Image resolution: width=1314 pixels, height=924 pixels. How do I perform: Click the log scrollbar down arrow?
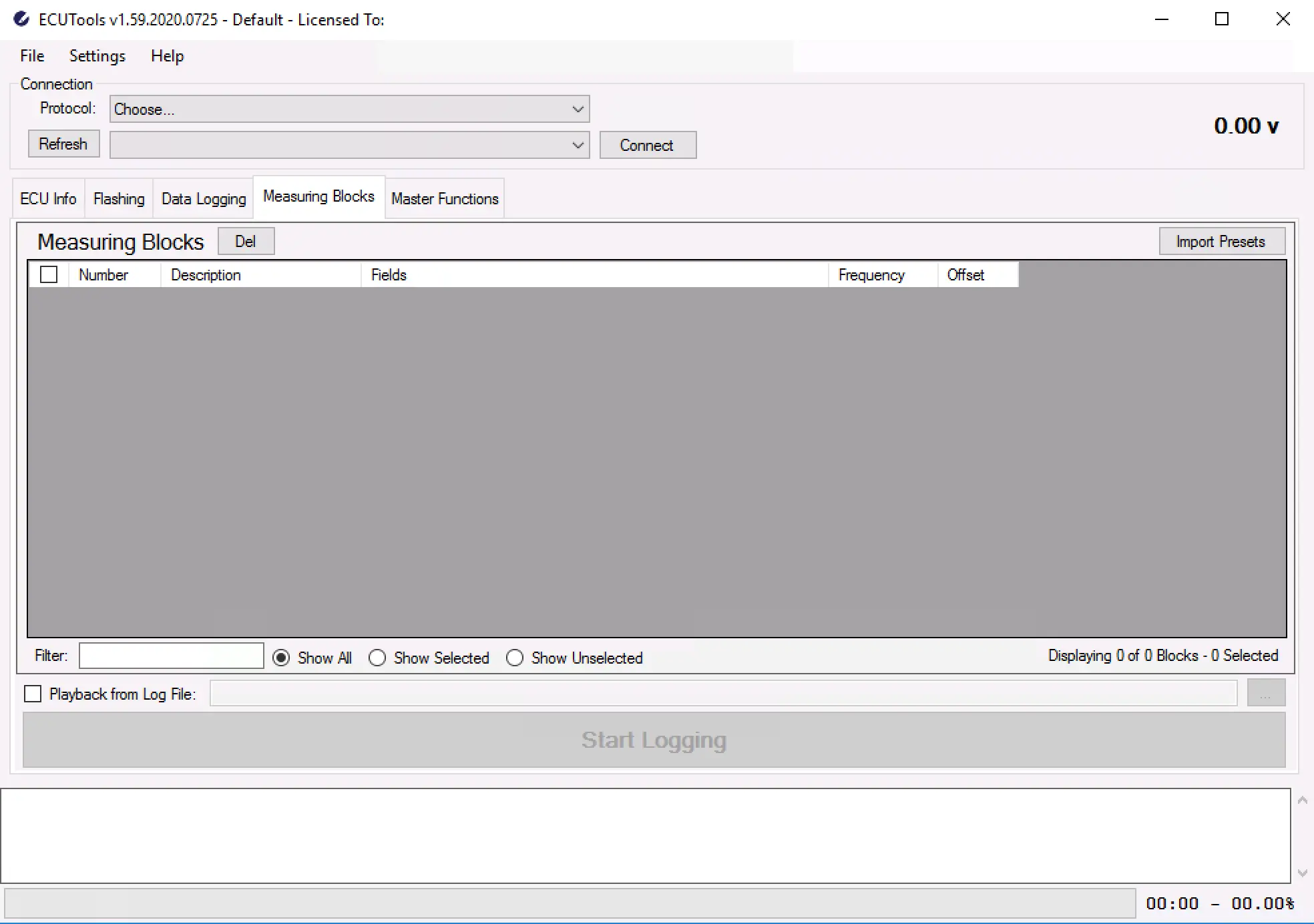(x=1302, y=873)
